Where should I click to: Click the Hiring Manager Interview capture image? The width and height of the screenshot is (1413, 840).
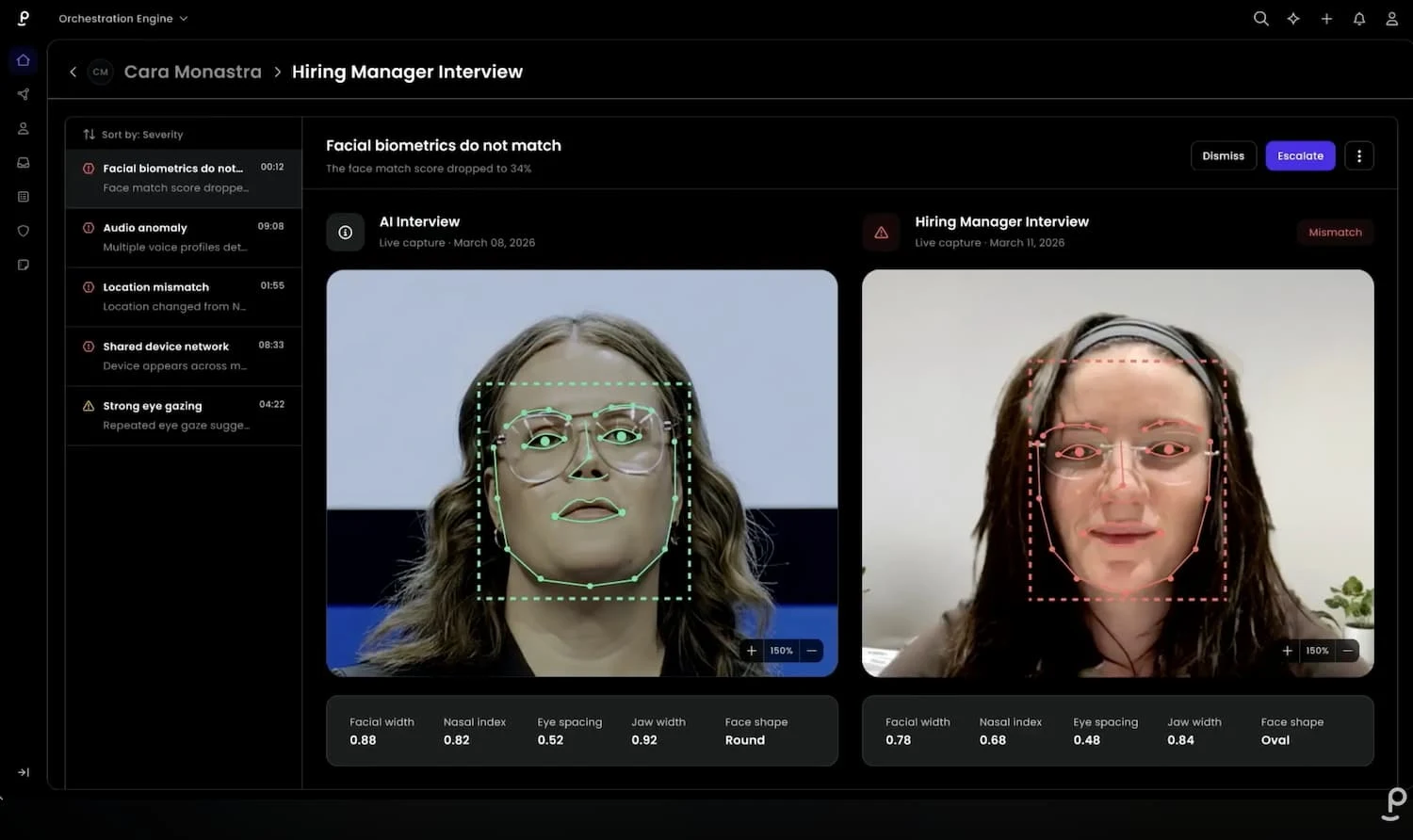(x=1118, y=474)
